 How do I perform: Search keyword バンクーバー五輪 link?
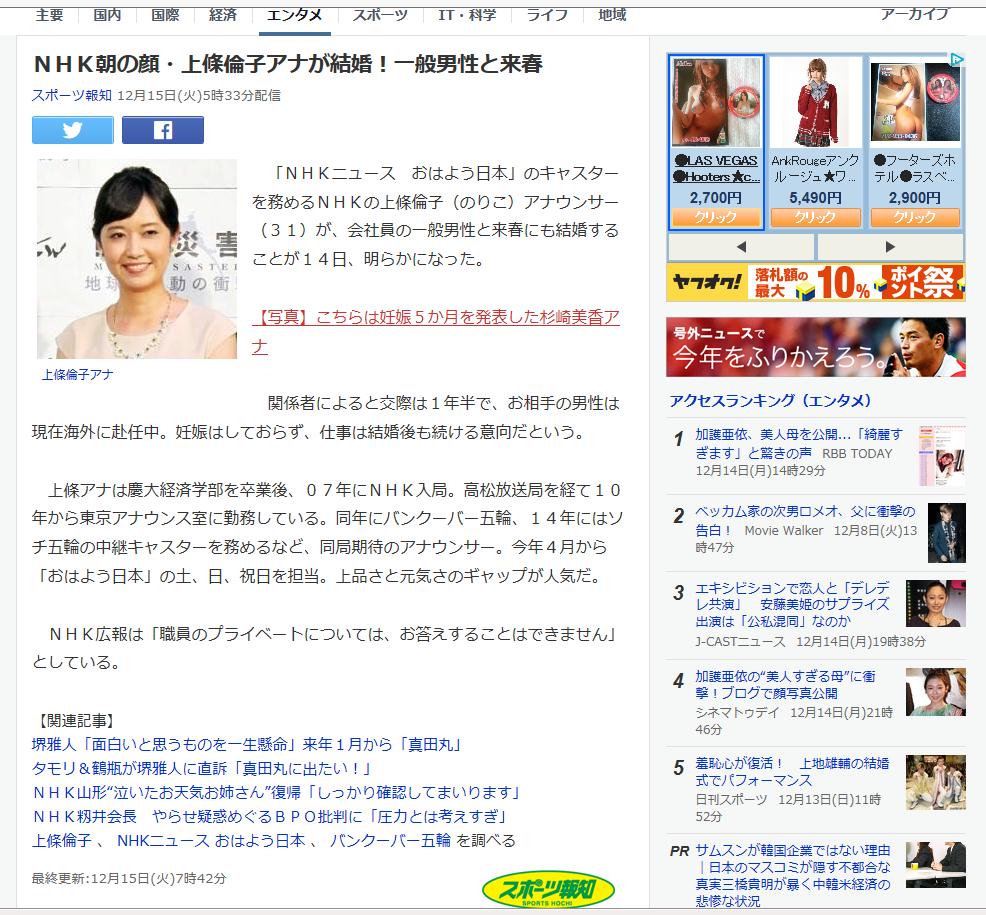390,841
